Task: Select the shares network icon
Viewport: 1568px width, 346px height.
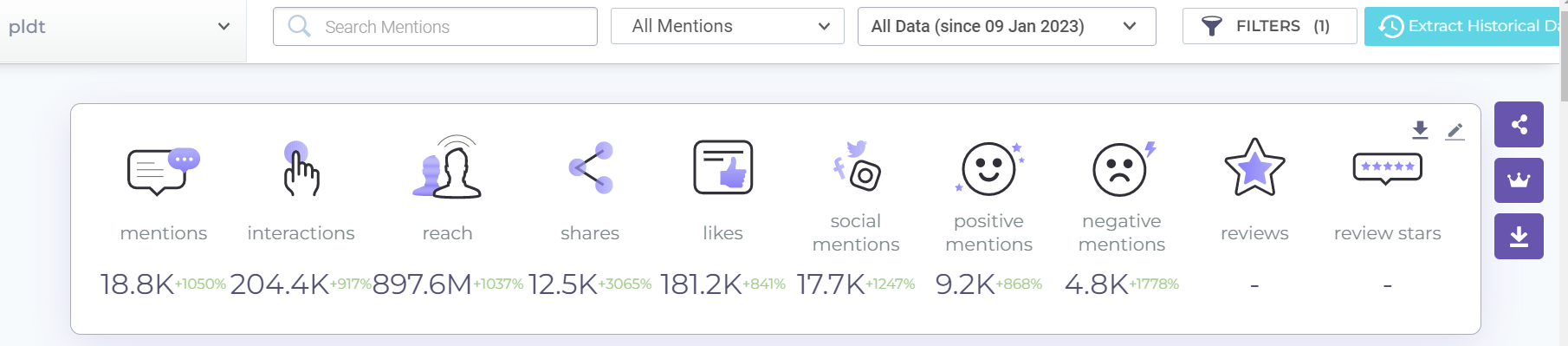Action: (591, 167)
